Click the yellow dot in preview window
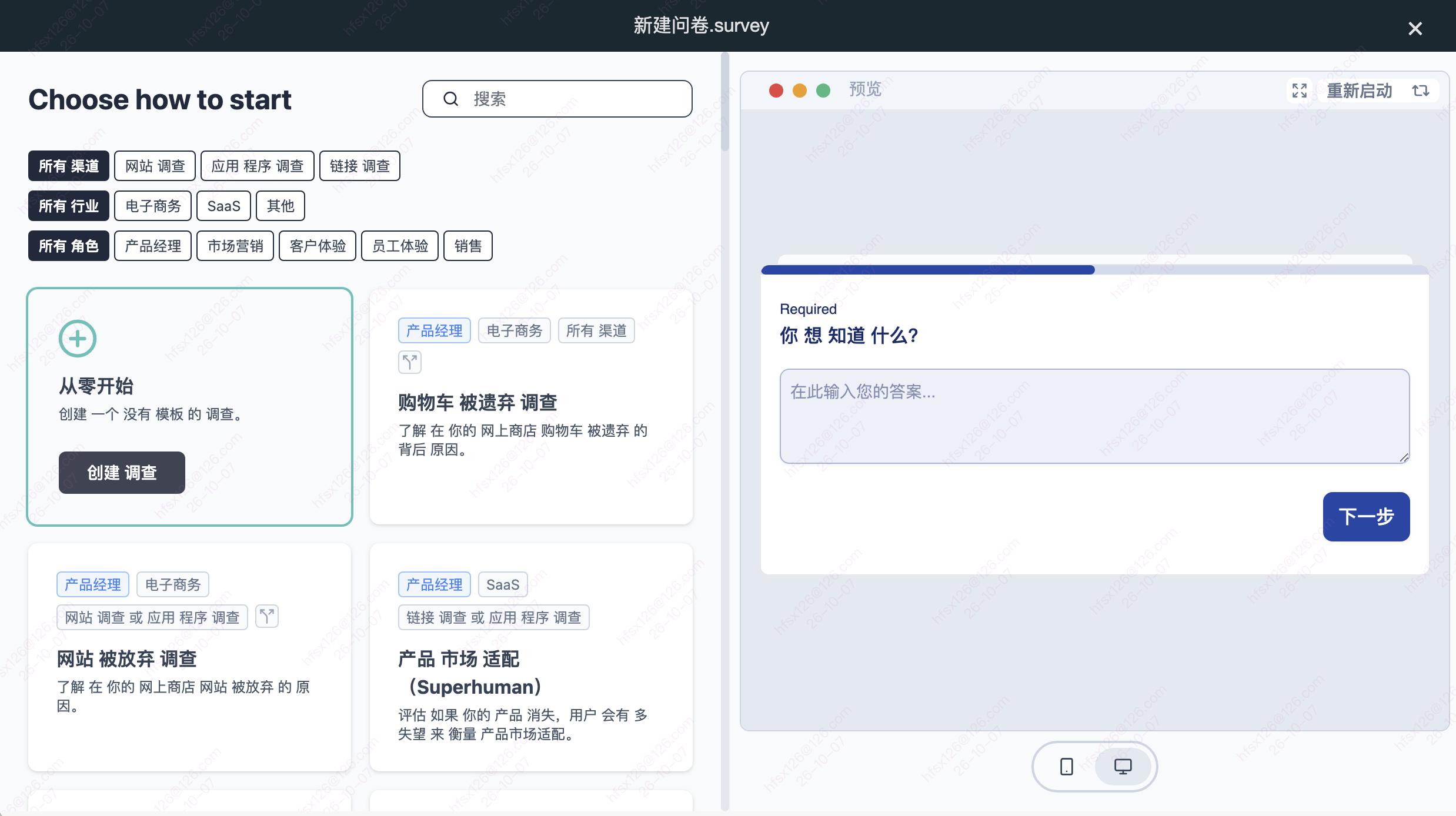 point(800,90)
